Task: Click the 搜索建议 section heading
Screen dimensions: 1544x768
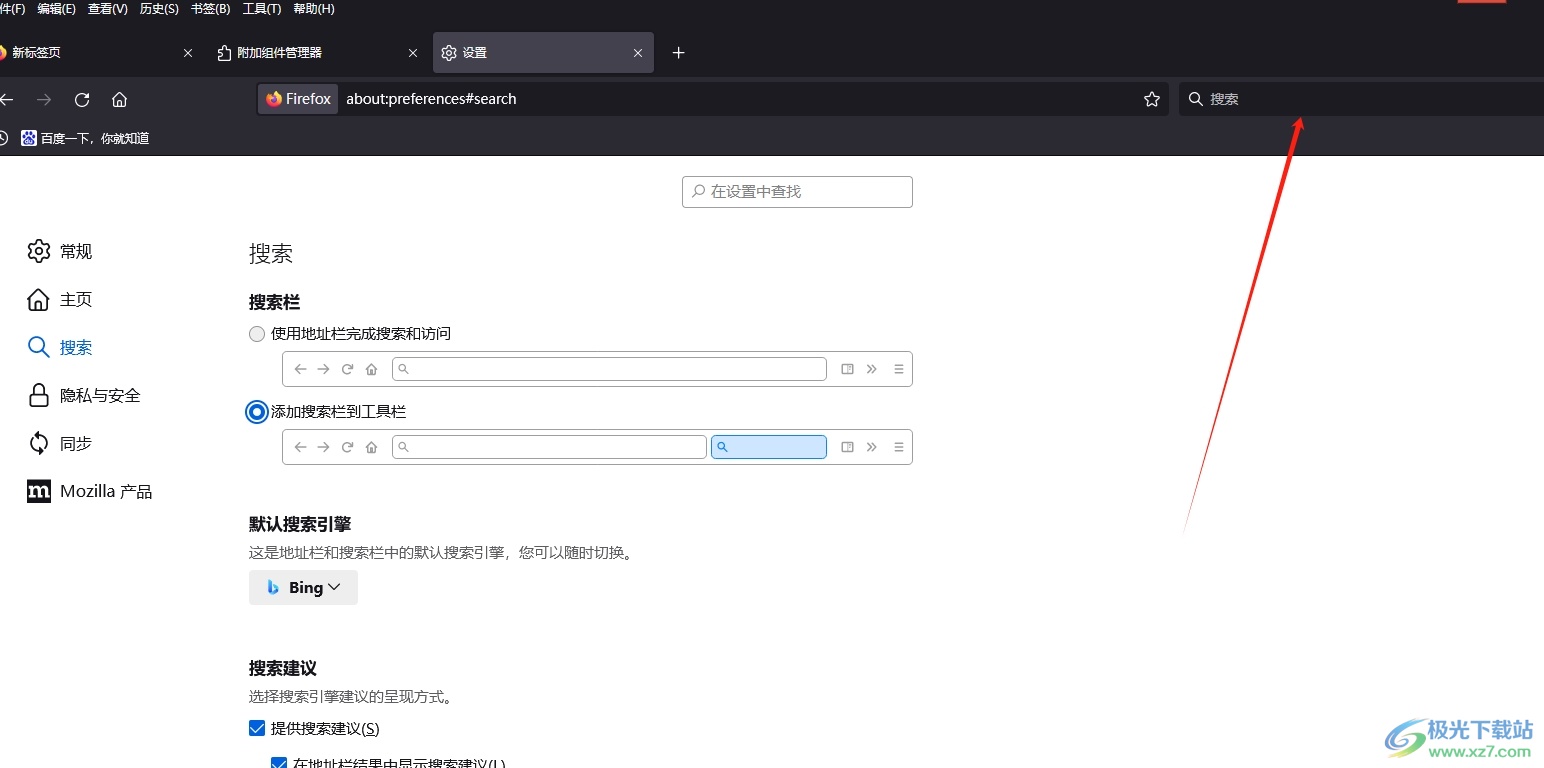Action: point(283,668)
